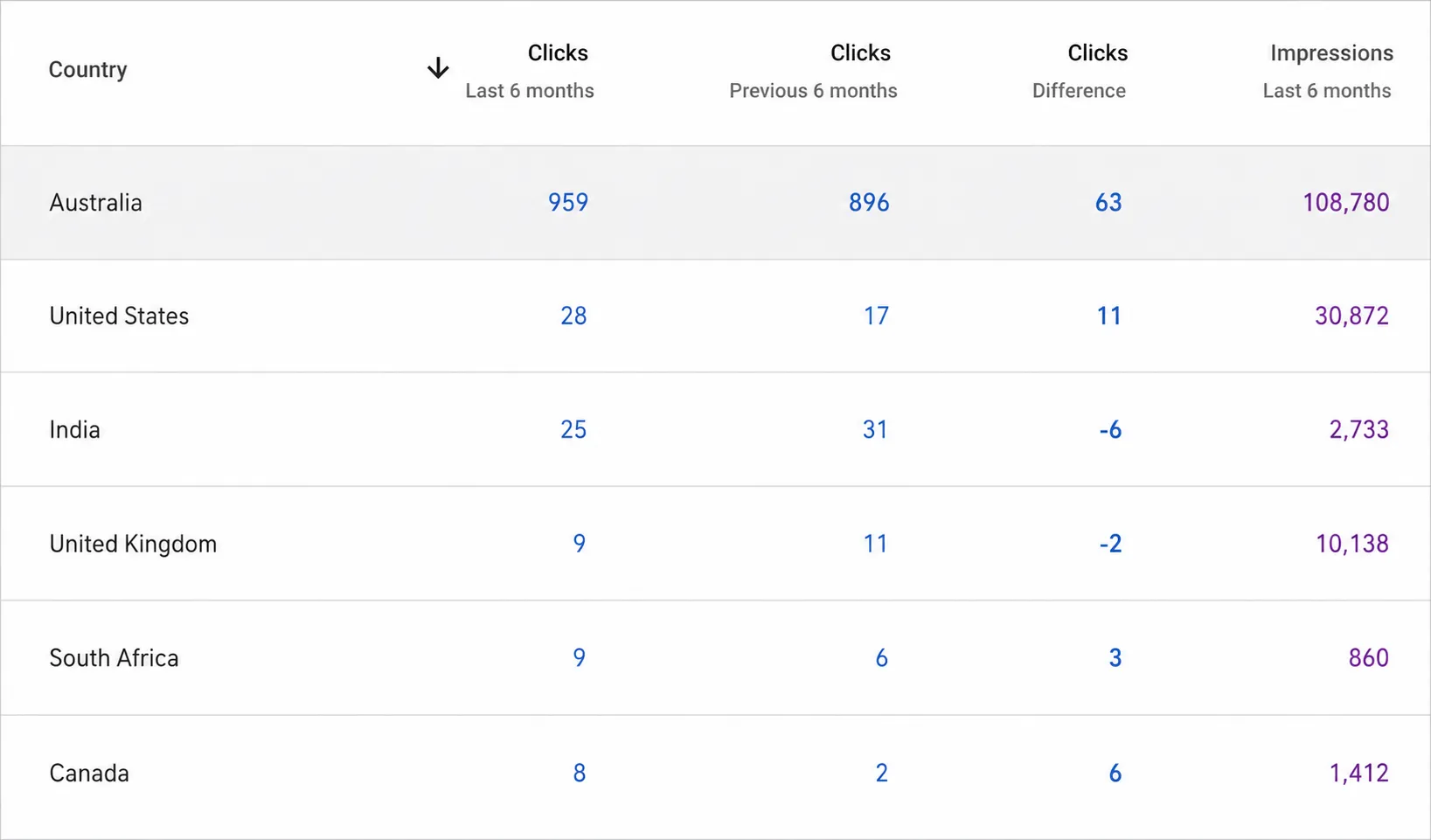Screen dimensions: 1431x840
Task: Select the United States country cell
Action: point(119,316)
